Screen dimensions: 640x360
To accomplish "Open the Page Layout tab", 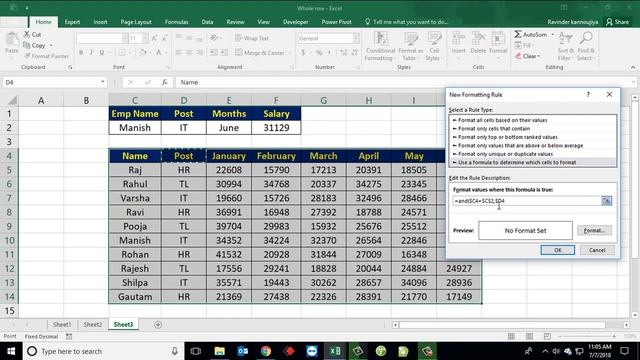I will [136, 22].
